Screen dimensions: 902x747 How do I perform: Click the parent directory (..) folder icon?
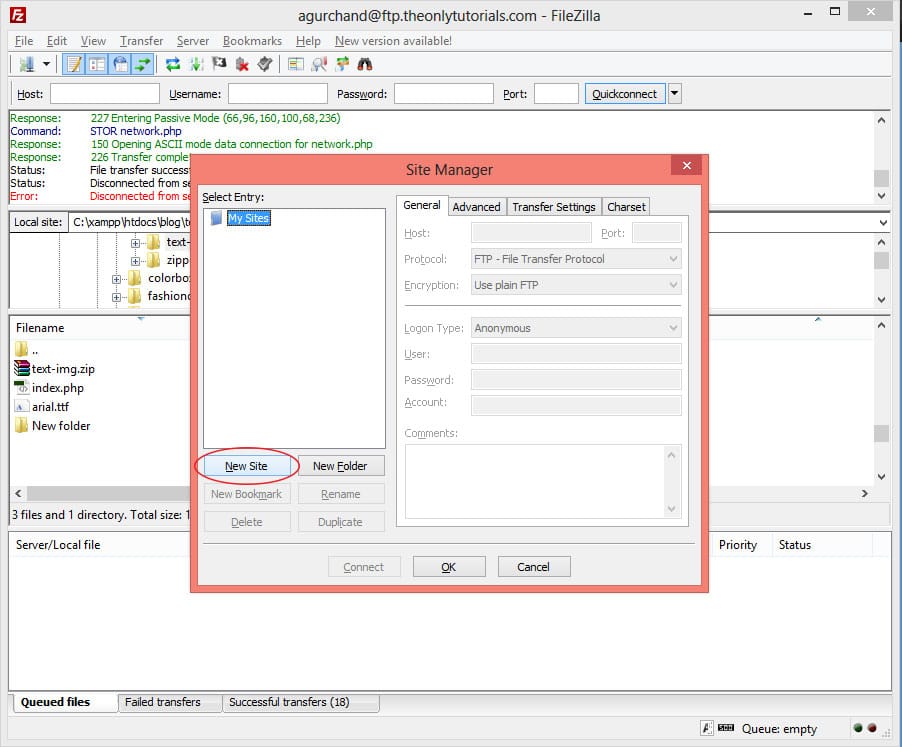point(21,349)
